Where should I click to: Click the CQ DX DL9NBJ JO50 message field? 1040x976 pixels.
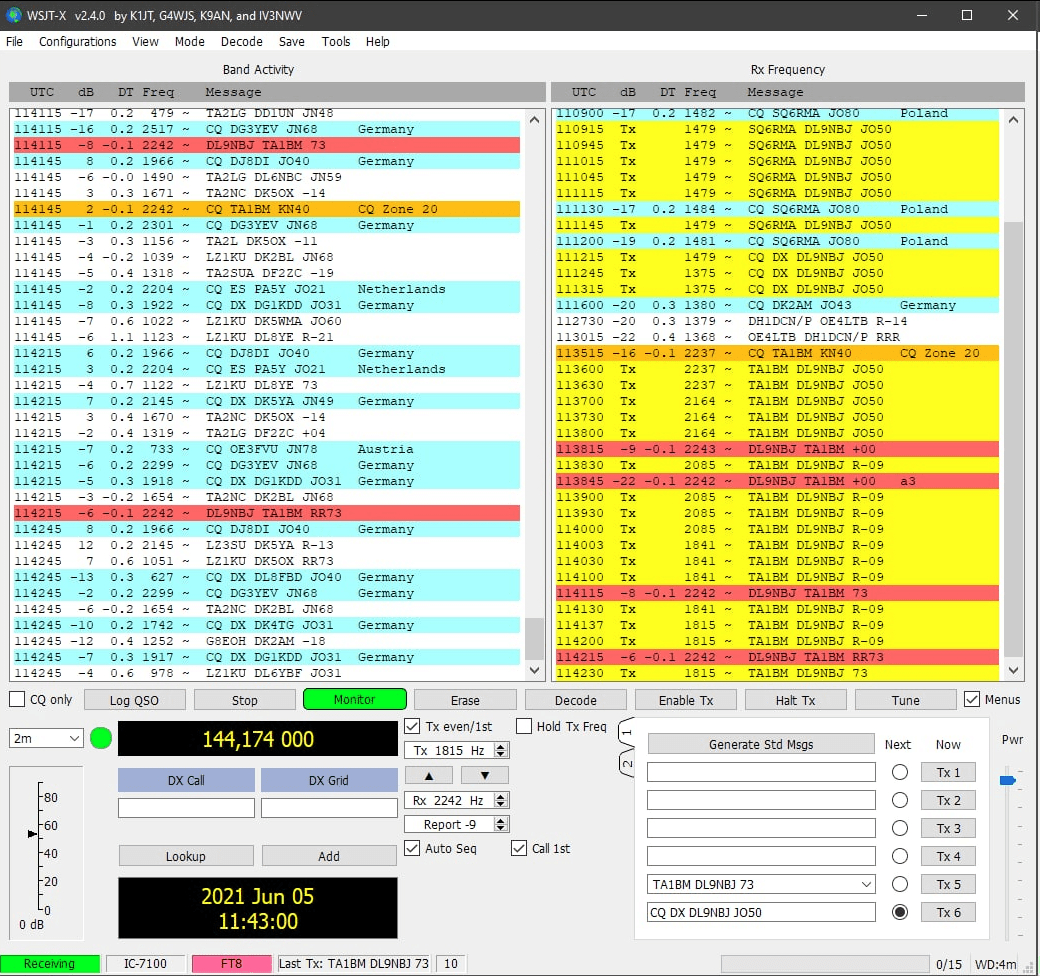(761, 912)
